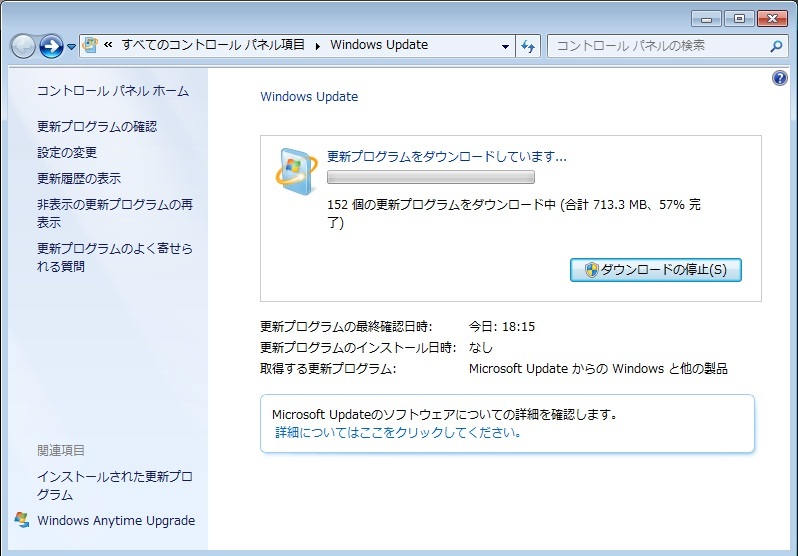Open 更新履歴の表示 link
Viewport: 798px width, 556px height.
(79, 178)
